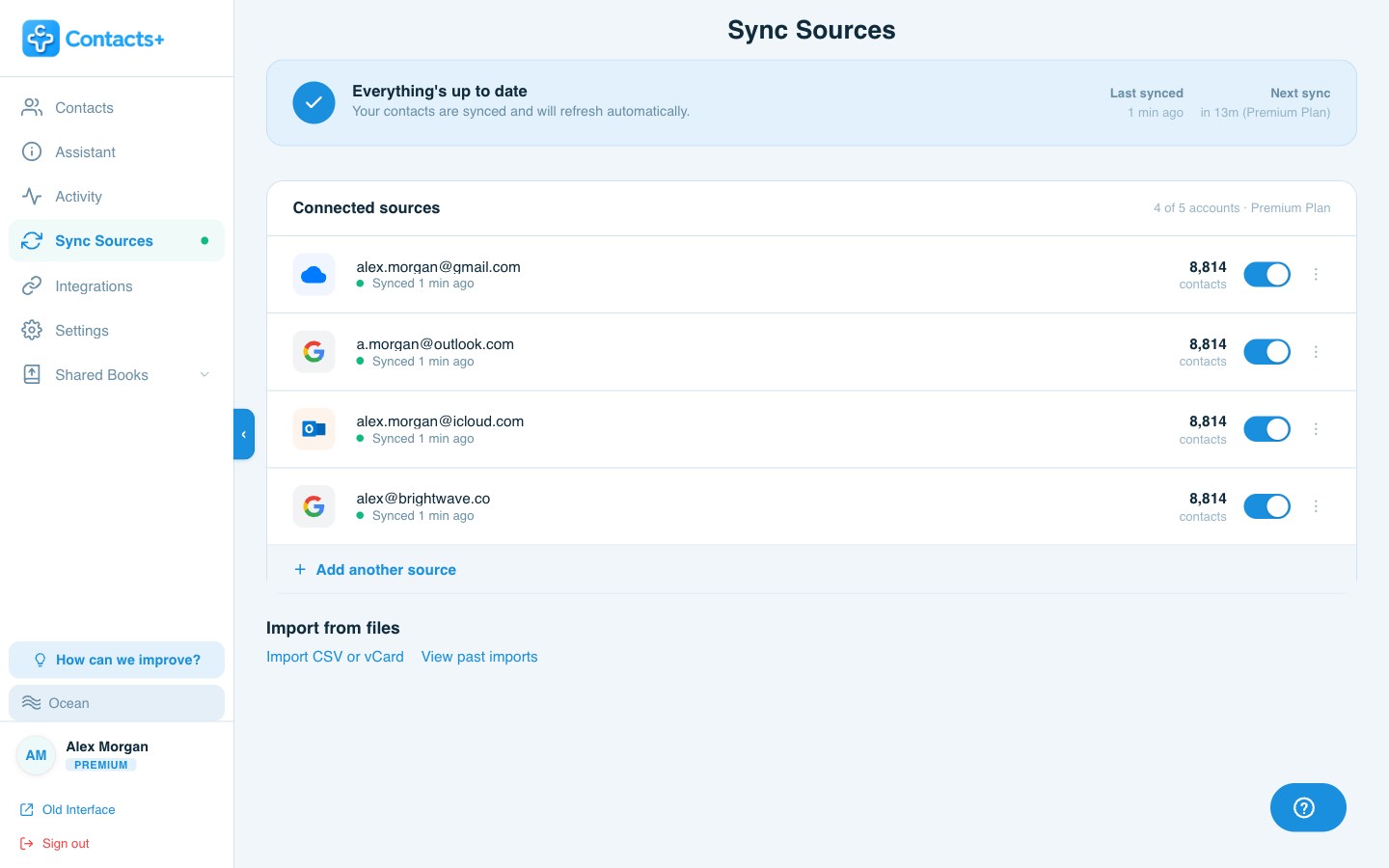
Task: Click the Sign out arrow icon
Action: (27, 844)
